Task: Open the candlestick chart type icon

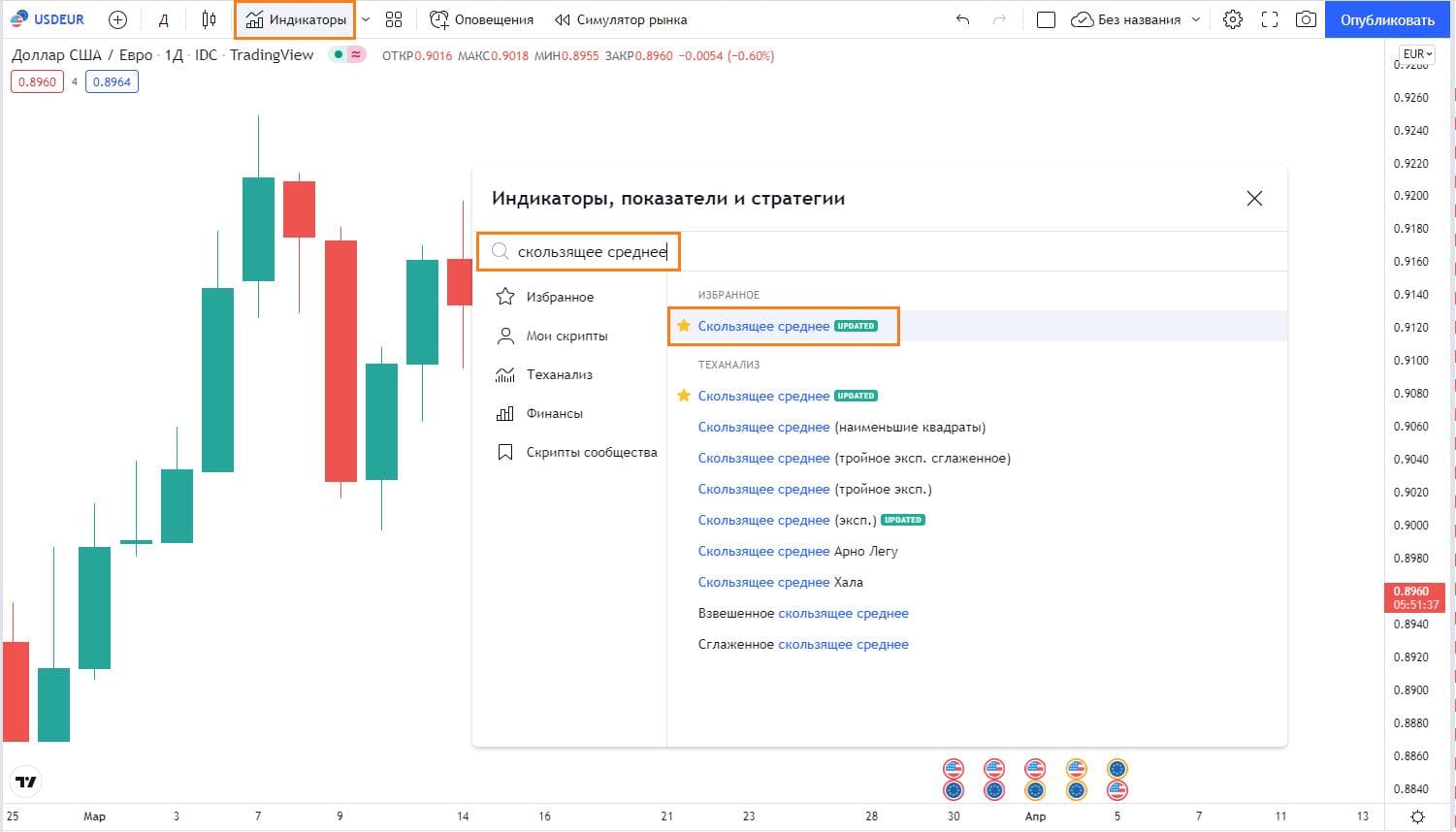Action: (x=209, y=19)
